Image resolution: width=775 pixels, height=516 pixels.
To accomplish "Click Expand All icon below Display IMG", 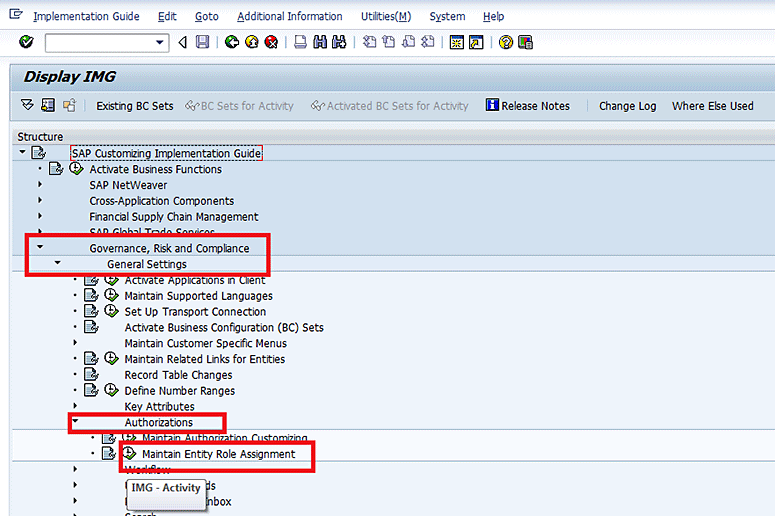I will click(x=27, y=106).
